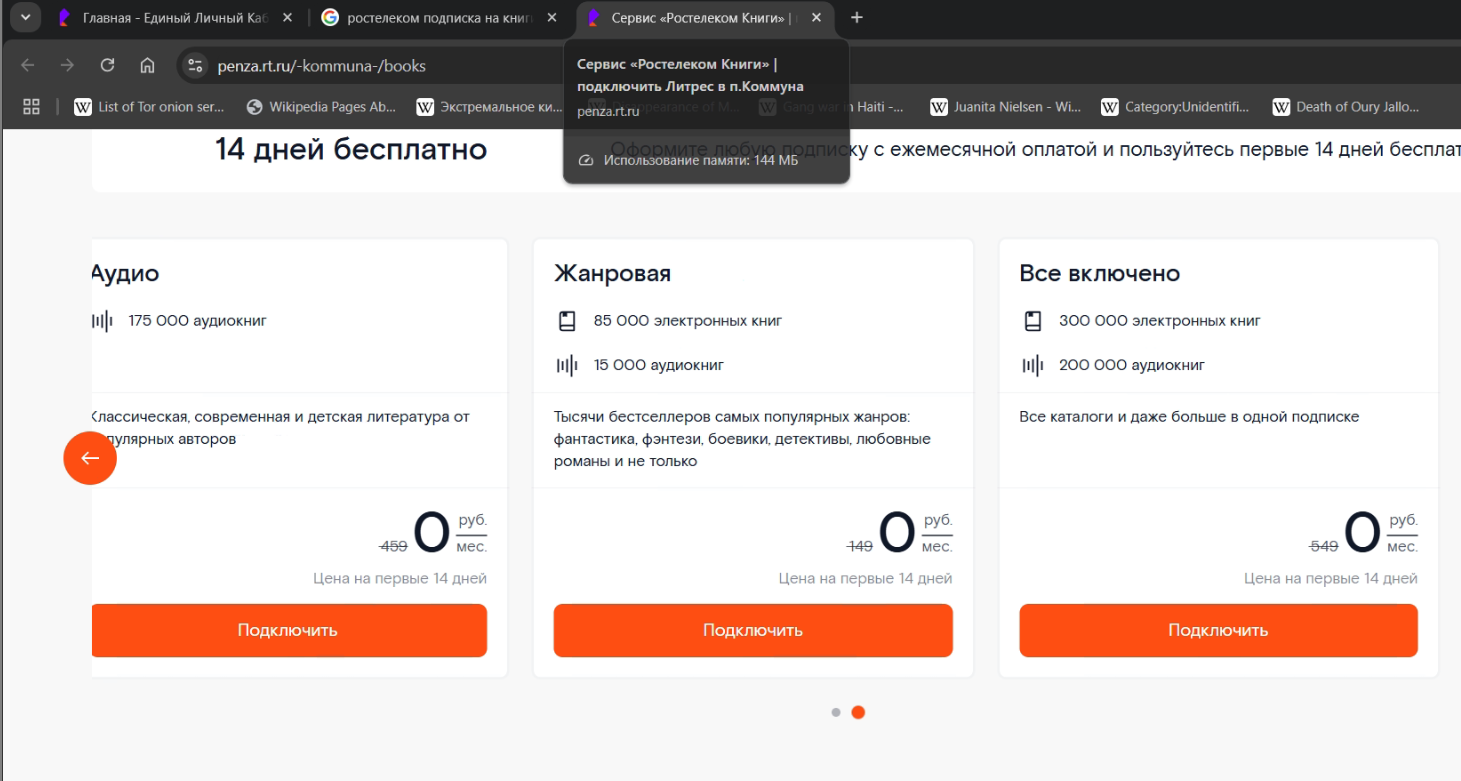Viewport: 1461px width, 781px height.
Task: Click Подключить for the Все включено subscription
Action: (1218, 630)
